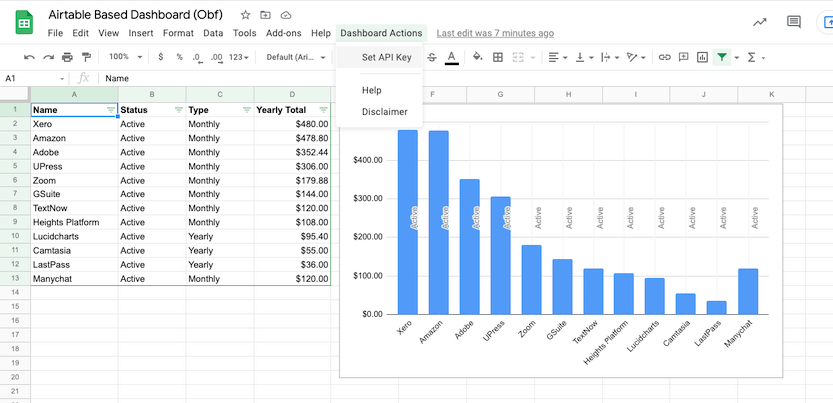Viewport: 833px width, 403px height.
Task: Open horizontal align options
Action: coord(558,57)
